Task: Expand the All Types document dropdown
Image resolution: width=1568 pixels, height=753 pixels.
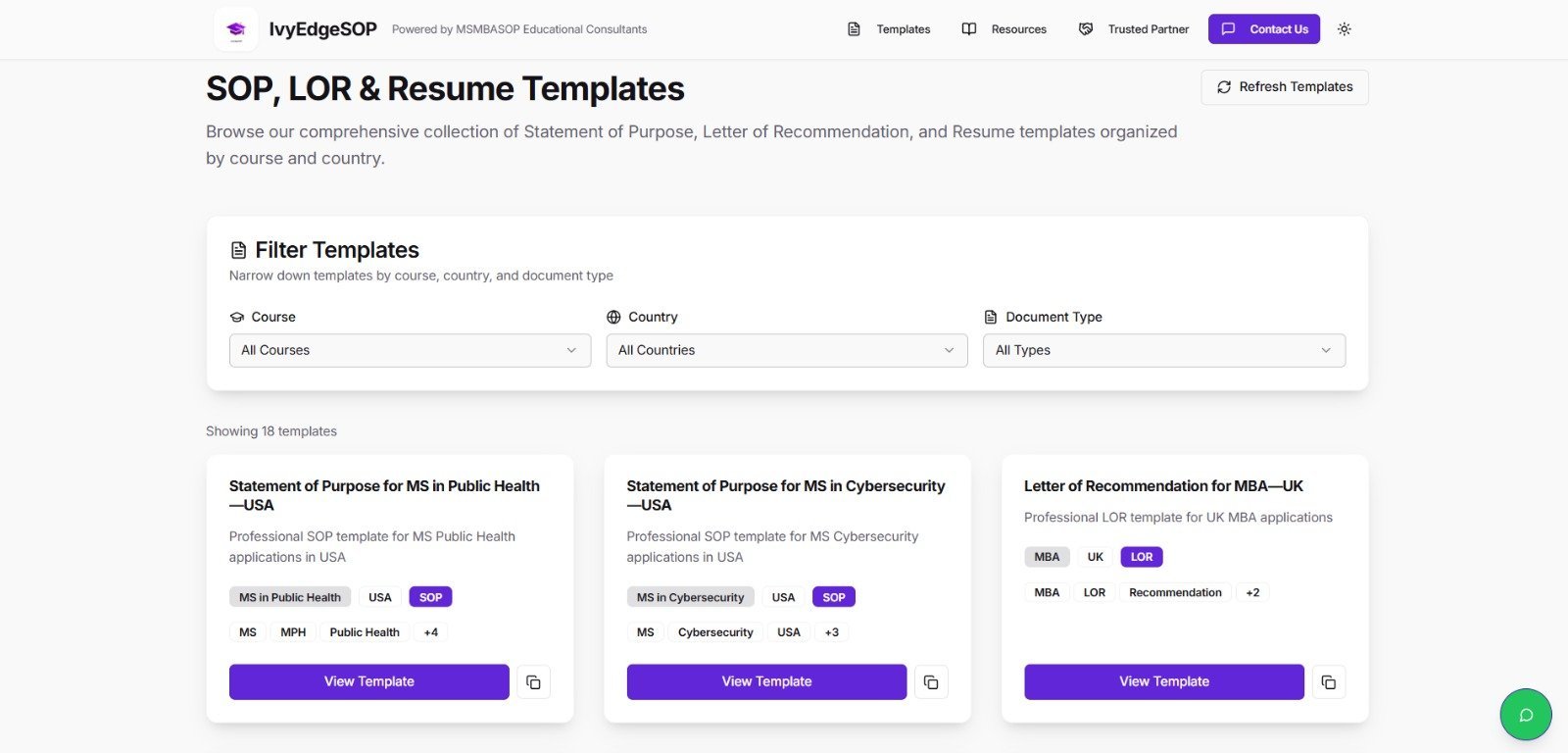Action: pos(1164,350)
